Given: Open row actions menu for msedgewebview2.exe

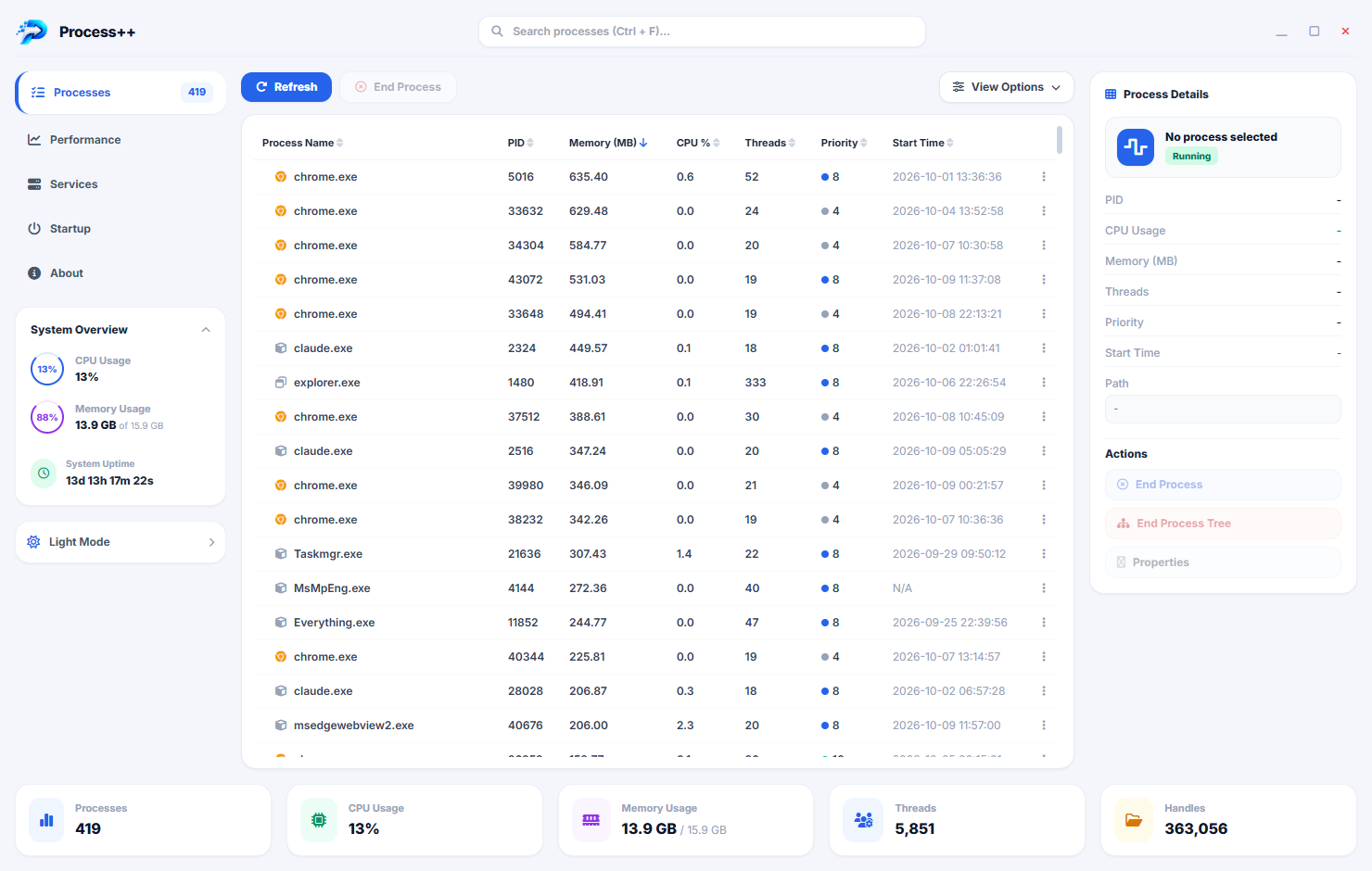Looking at the screenshot, I should [1044, 726].
